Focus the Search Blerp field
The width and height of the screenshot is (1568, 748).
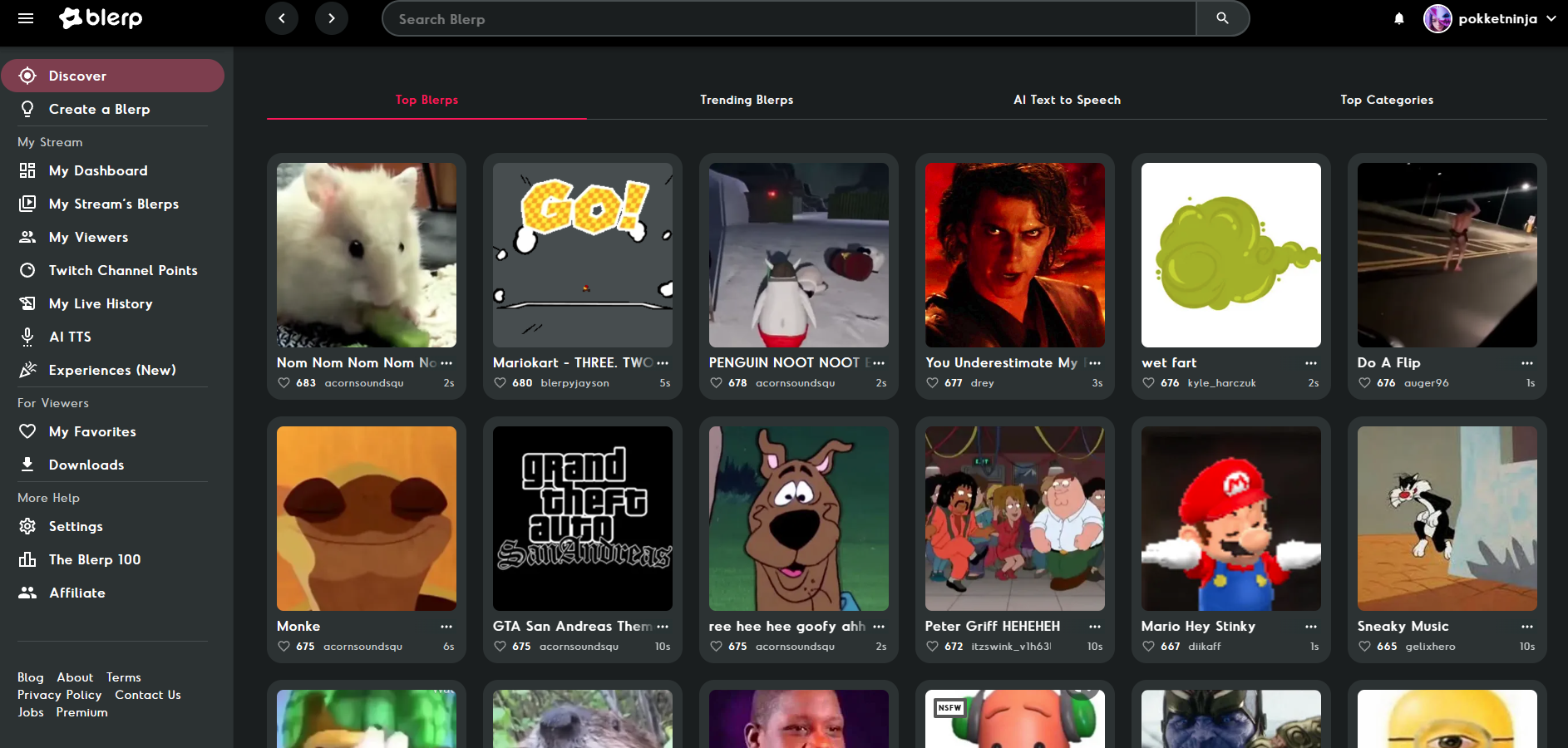789,18
